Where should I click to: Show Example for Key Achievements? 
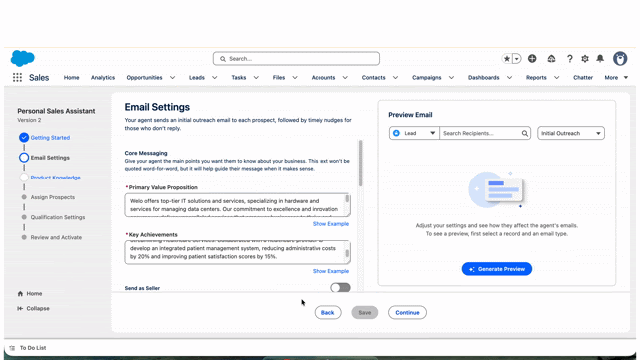tap(331, 271)
